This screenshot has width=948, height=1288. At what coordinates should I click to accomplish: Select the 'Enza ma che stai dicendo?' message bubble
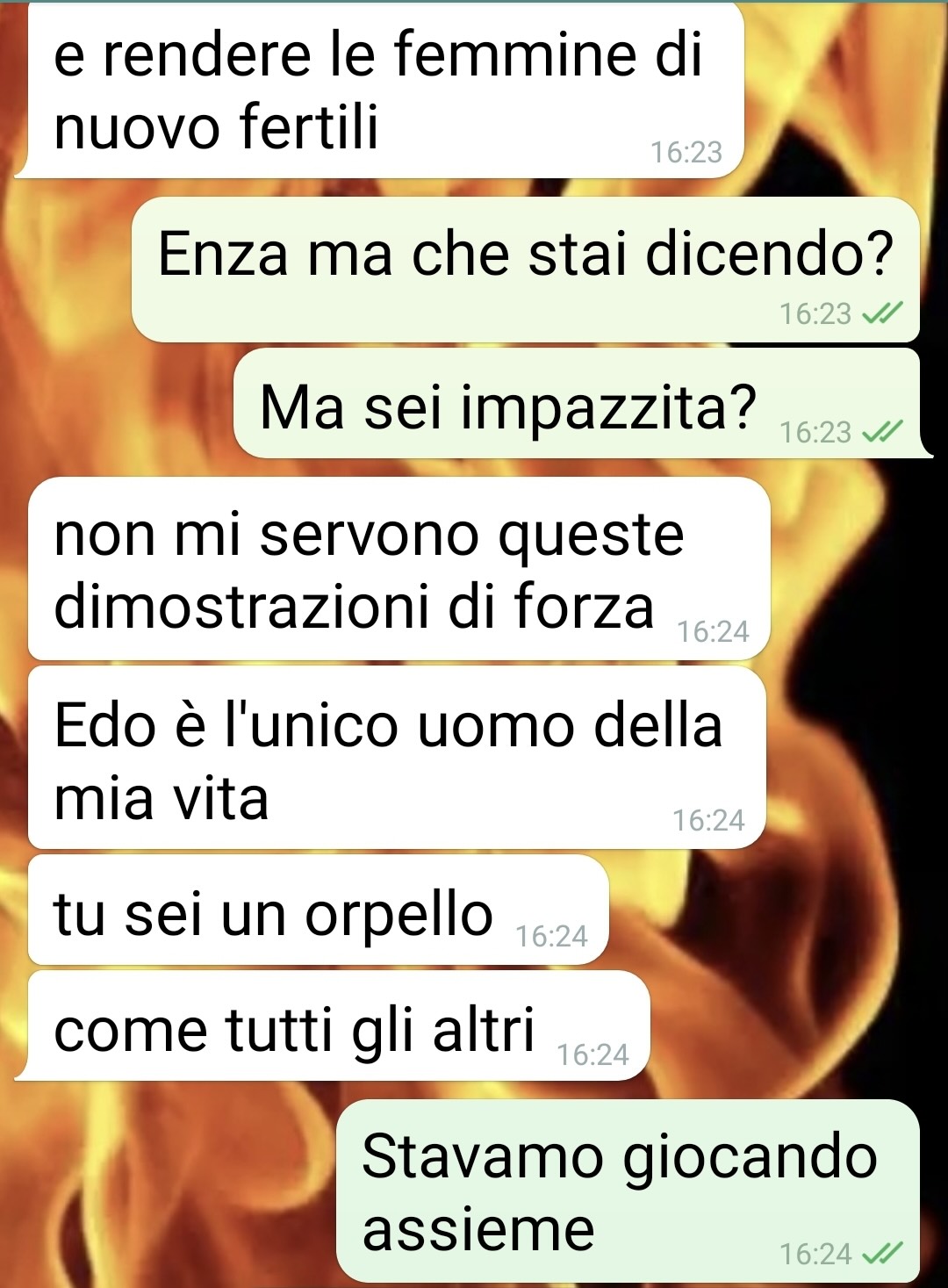525,270
